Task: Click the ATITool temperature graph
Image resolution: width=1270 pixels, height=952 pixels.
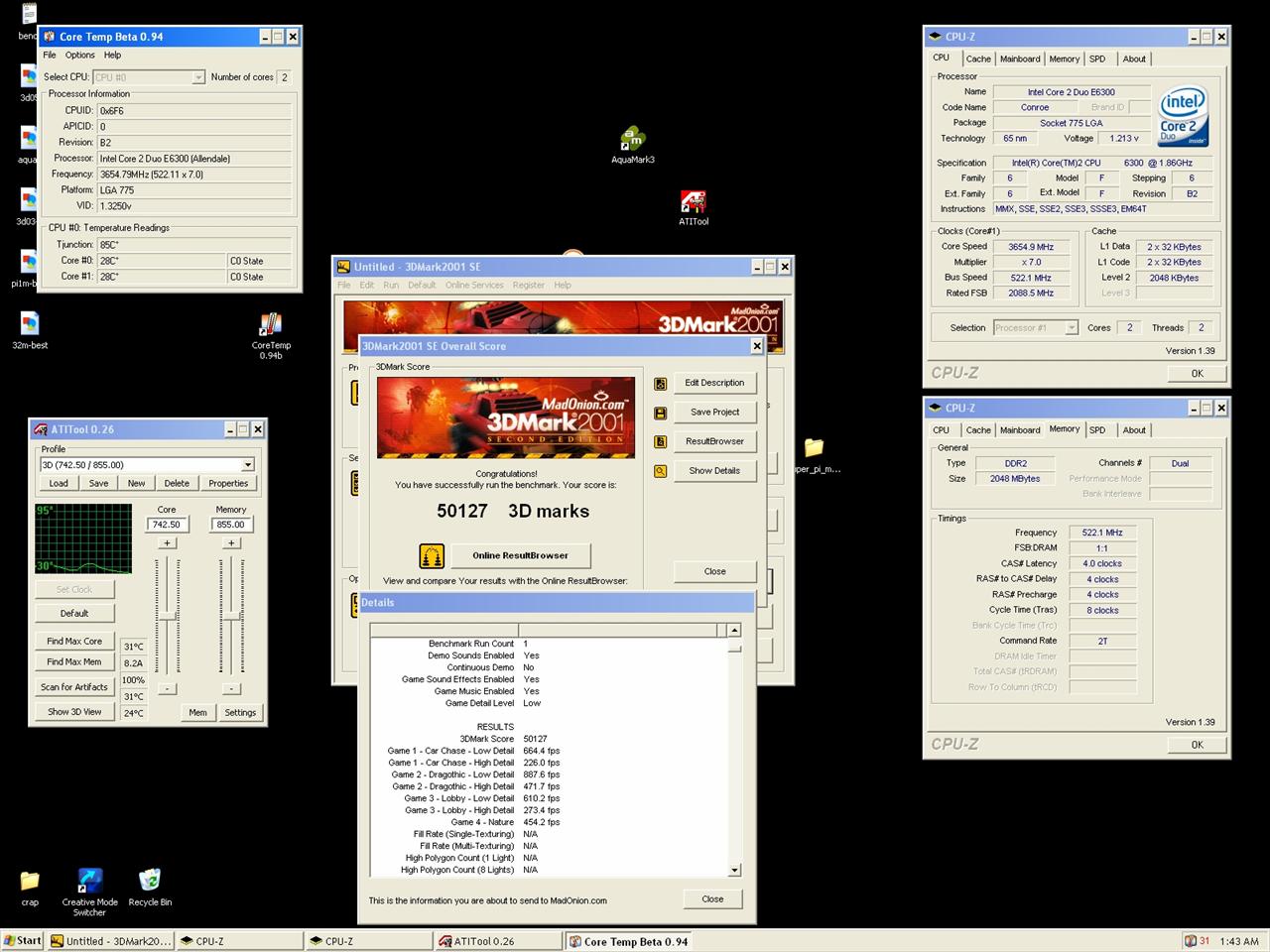Action: pyautogui.click(x=83, y=538)
